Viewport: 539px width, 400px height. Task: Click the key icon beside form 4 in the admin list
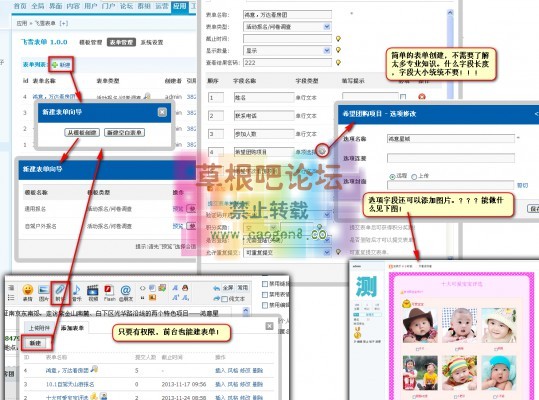tap(147, 96)
